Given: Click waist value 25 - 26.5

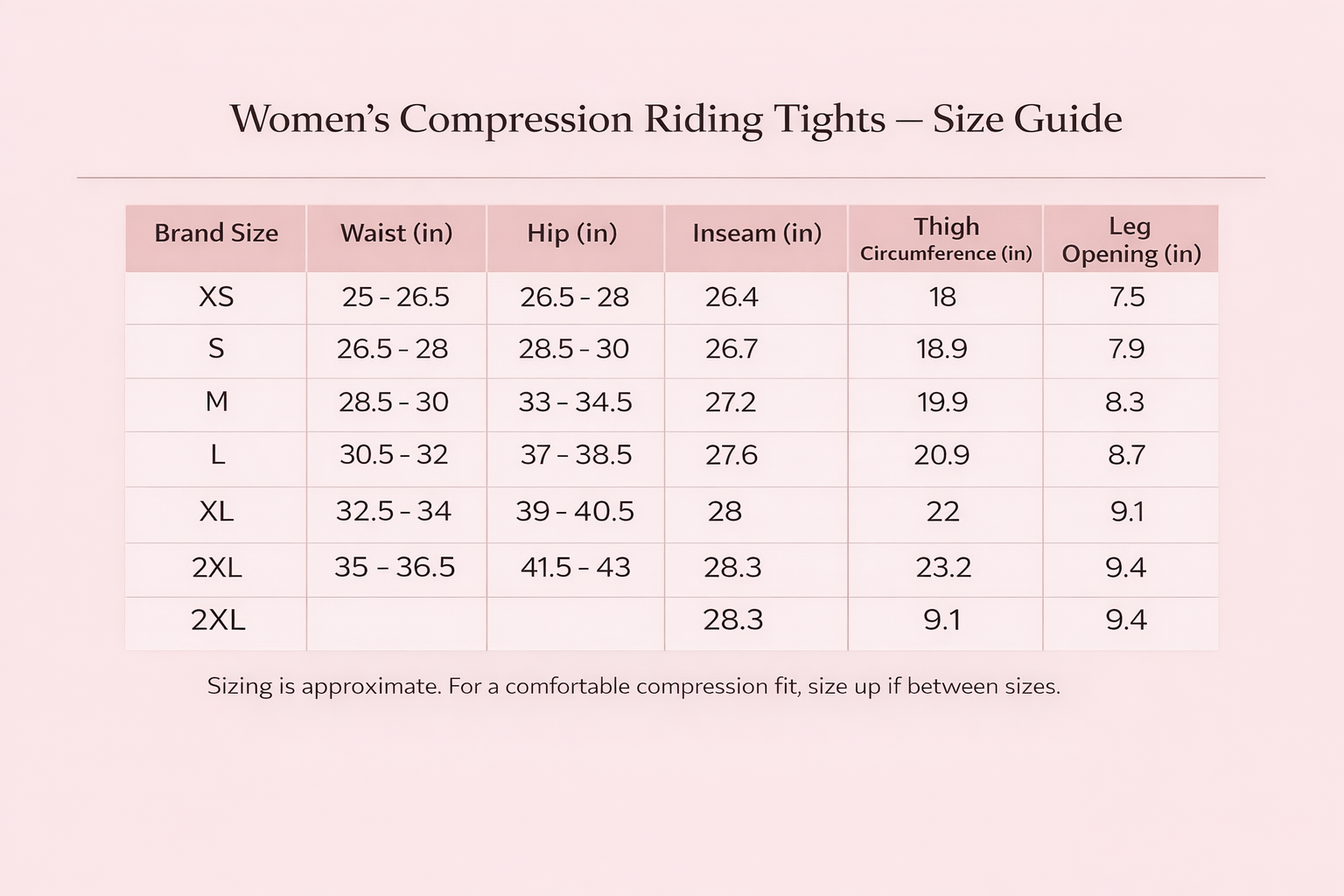Looking at the screenshot, I should click(x=395, y=297).
